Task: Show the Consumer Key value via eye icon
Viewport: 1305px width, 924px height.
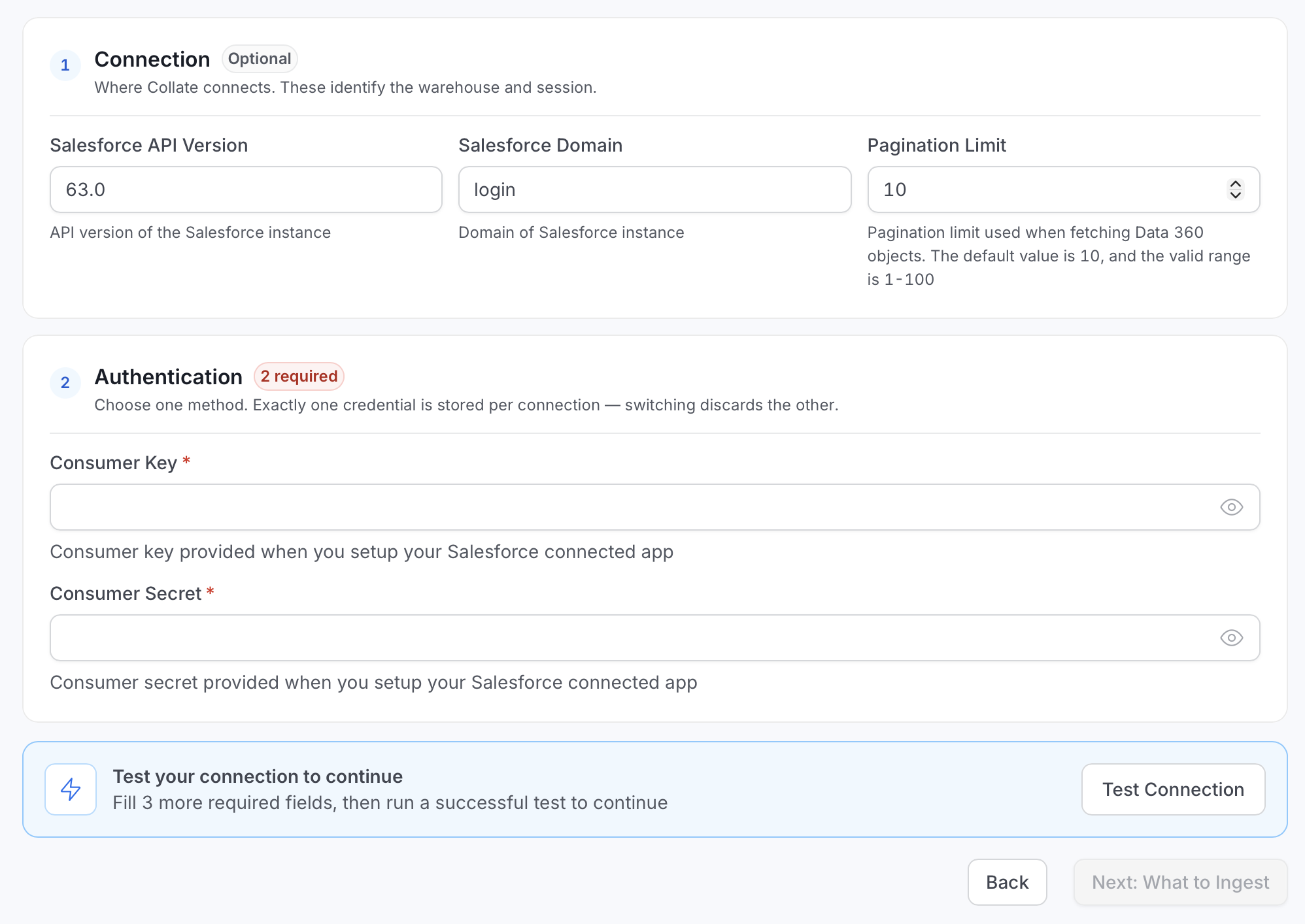Action: [1231, 507]
